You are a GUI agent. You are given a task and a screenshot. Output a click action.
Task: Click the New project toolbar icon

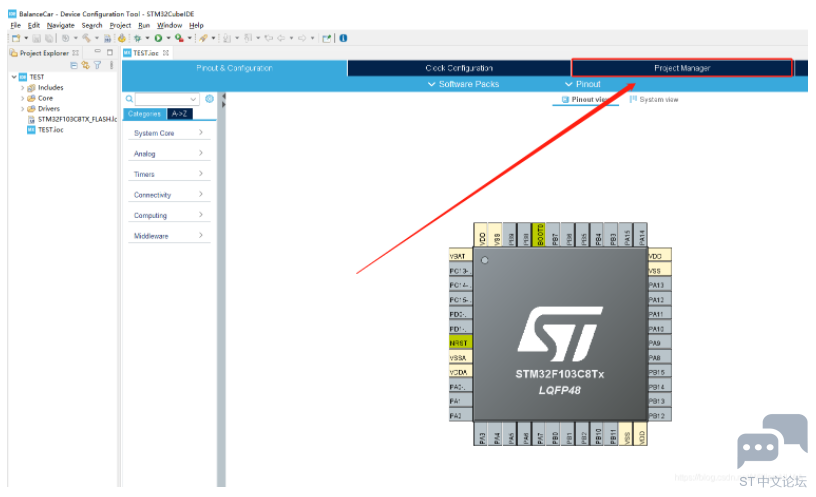[x=16, y=38]
